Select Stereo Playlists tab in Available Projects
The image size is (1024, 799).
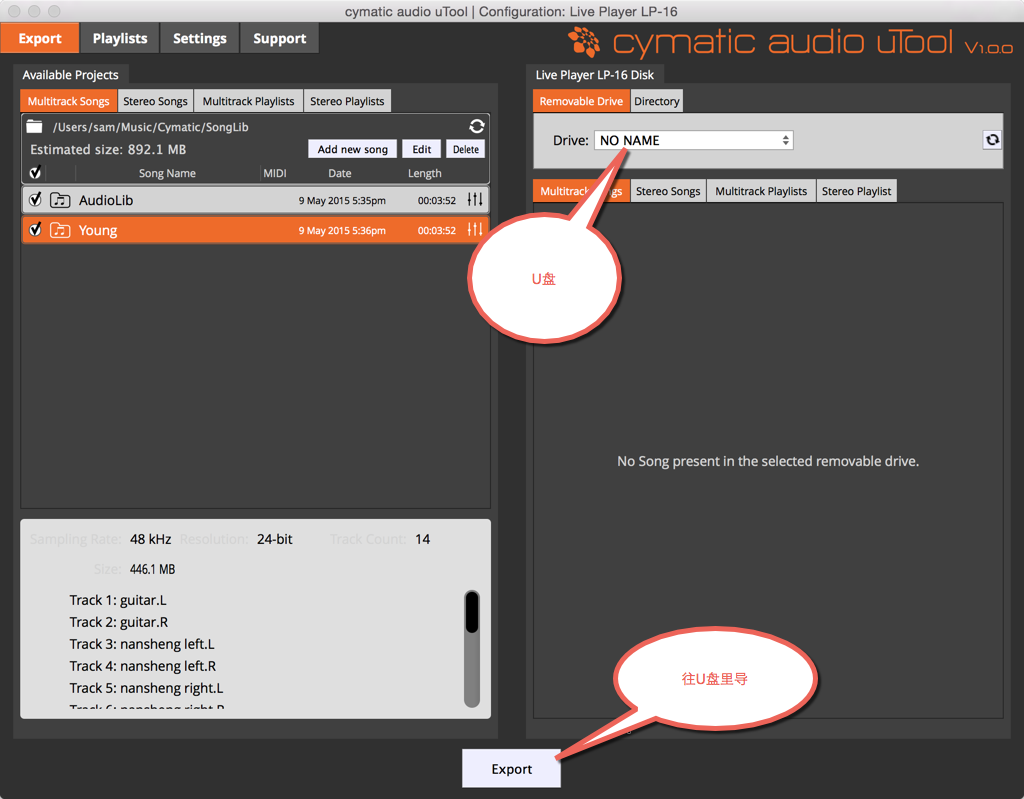point(347,101)
